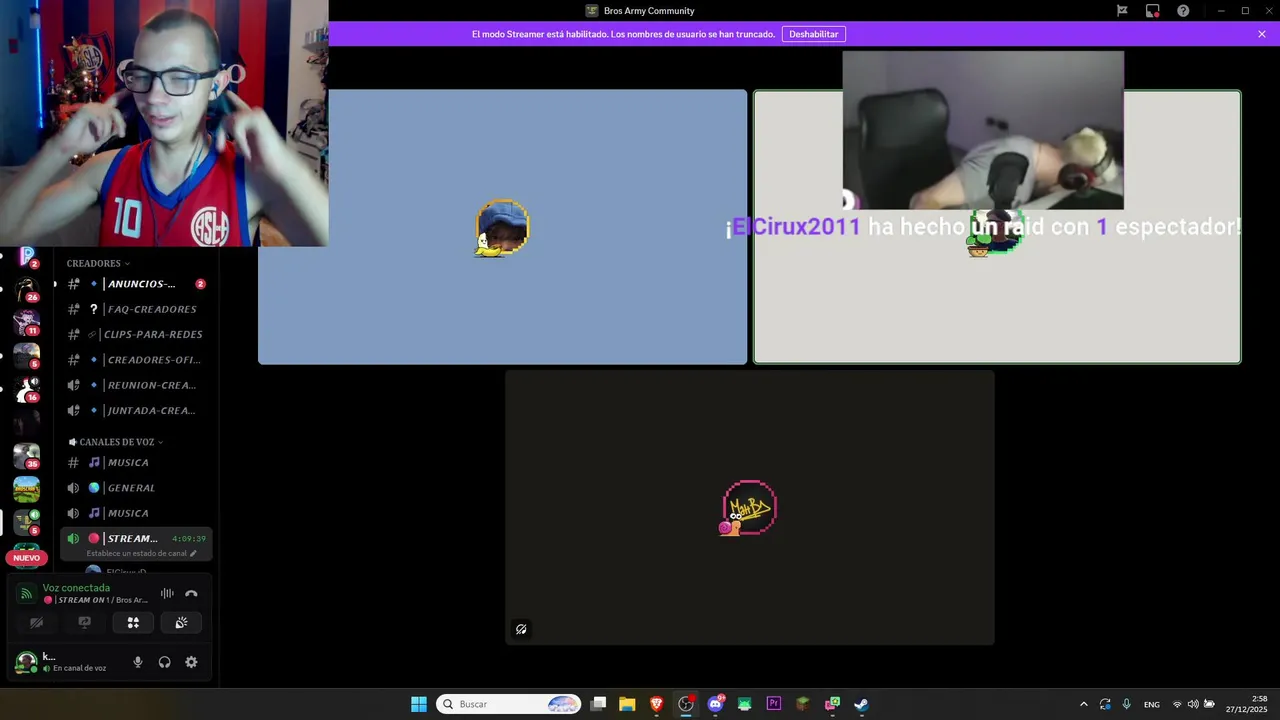Screen dimensions: 1280x720
Task: Open Steam from the taskbar
Action: [861, 704]
